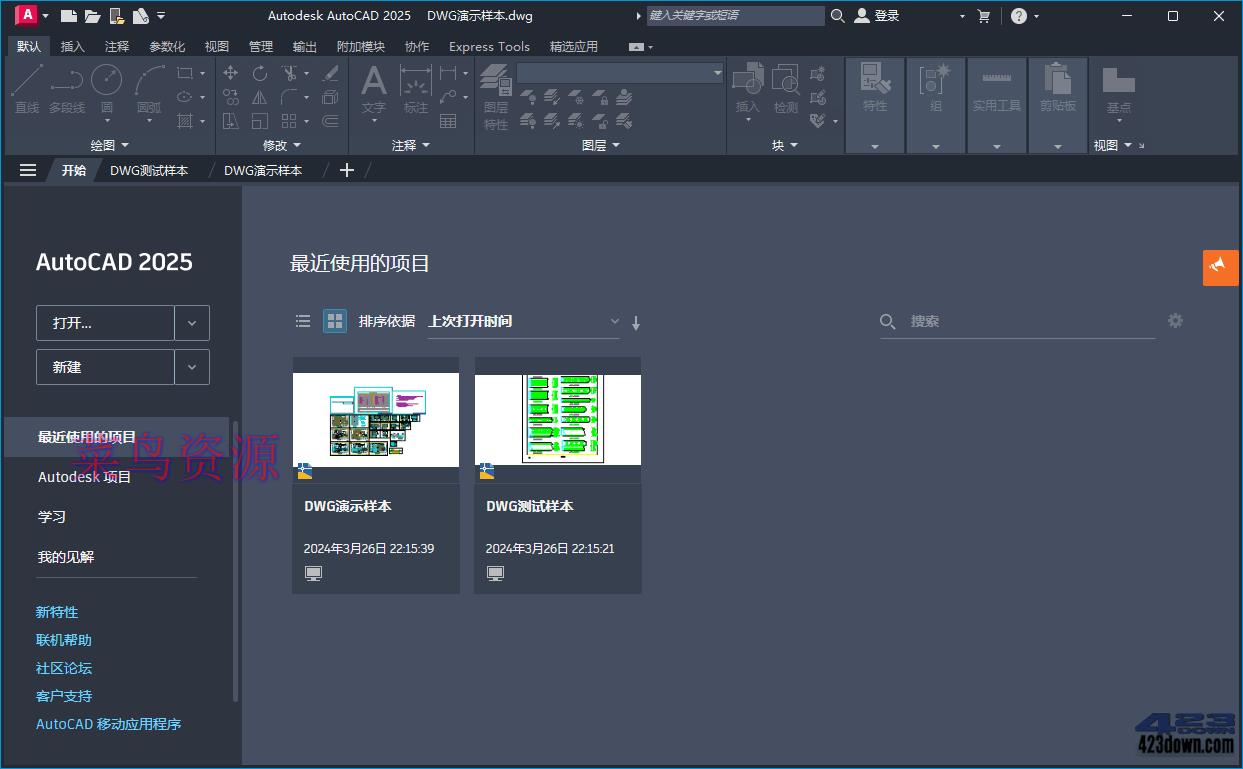Toggle the sort direction arrow
Viewport: 1243px width, 769px height.
pyautogui.click(x=636, y=322)
